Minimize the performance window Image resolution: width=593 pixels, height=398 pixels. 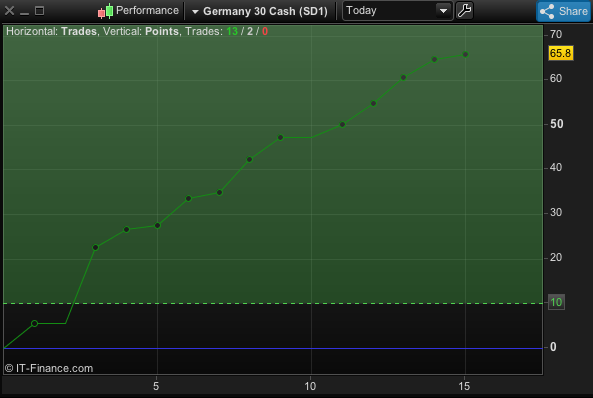tap(25, 12)
